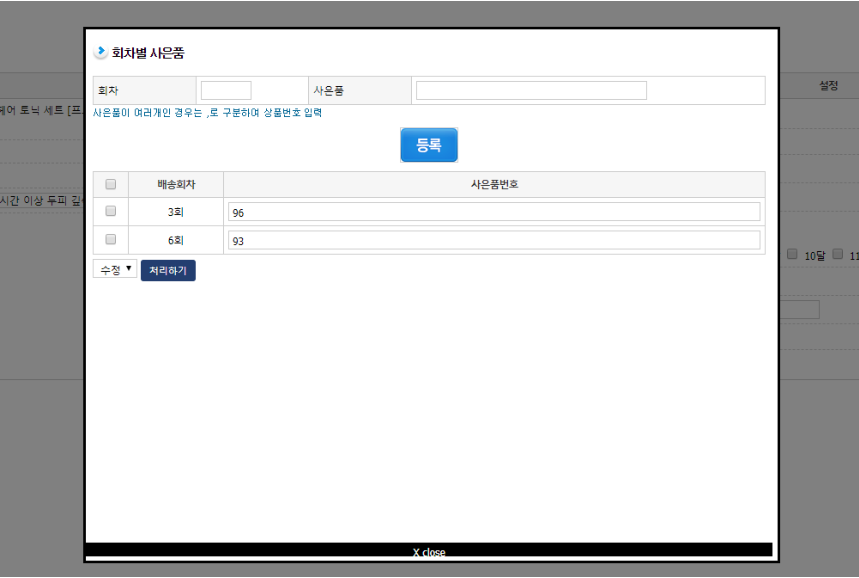This screenshot has height=578, width=859.
Task: Open the 수정 dropdown
Action: [114, 269]
